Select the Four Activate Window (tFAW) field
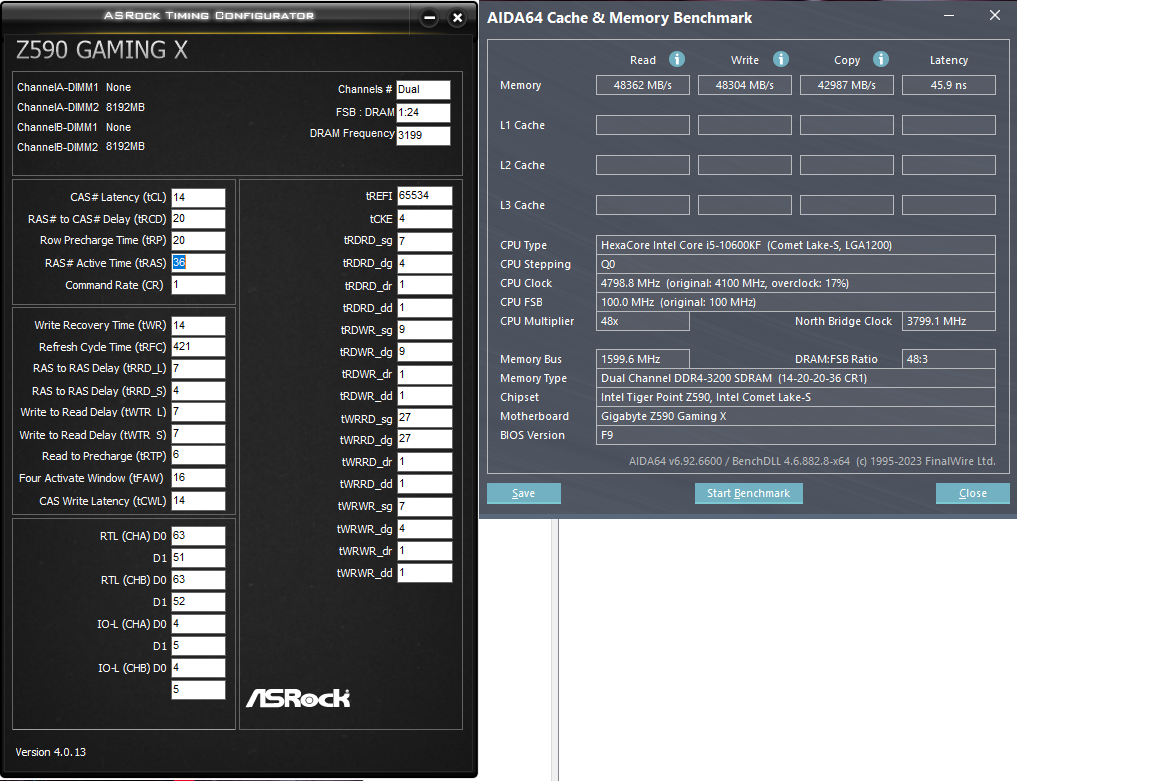 click(198, 478)
